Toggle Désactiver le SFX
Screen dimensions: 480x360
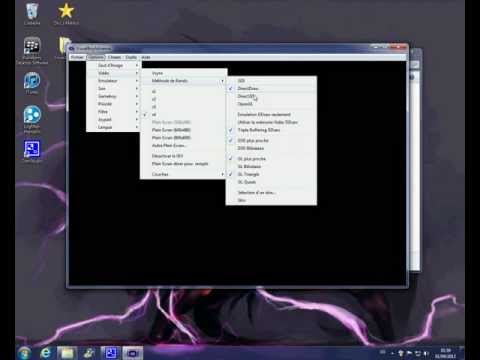[x=183, y=156]
